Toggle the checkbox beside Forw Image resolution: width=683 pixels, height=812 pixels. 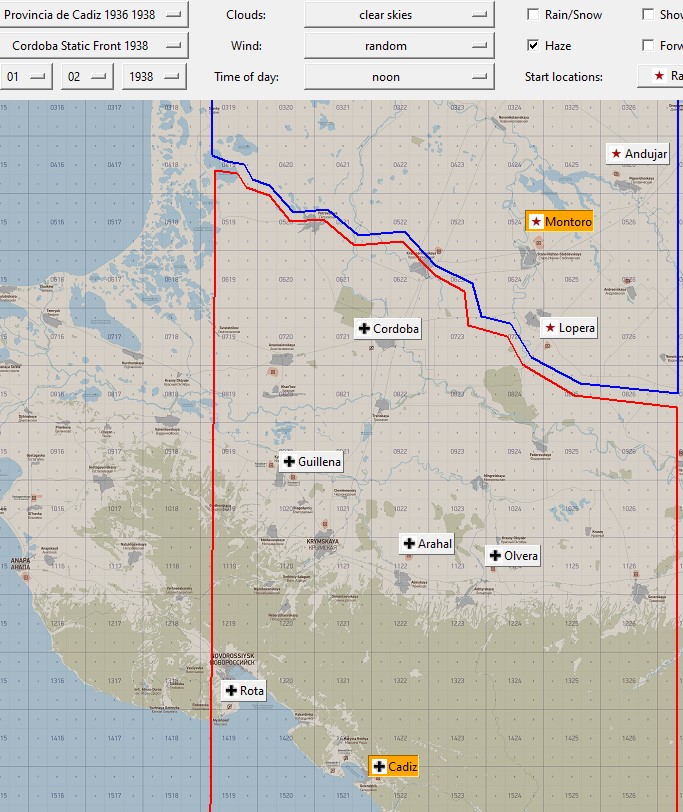(x=648, y=46)
